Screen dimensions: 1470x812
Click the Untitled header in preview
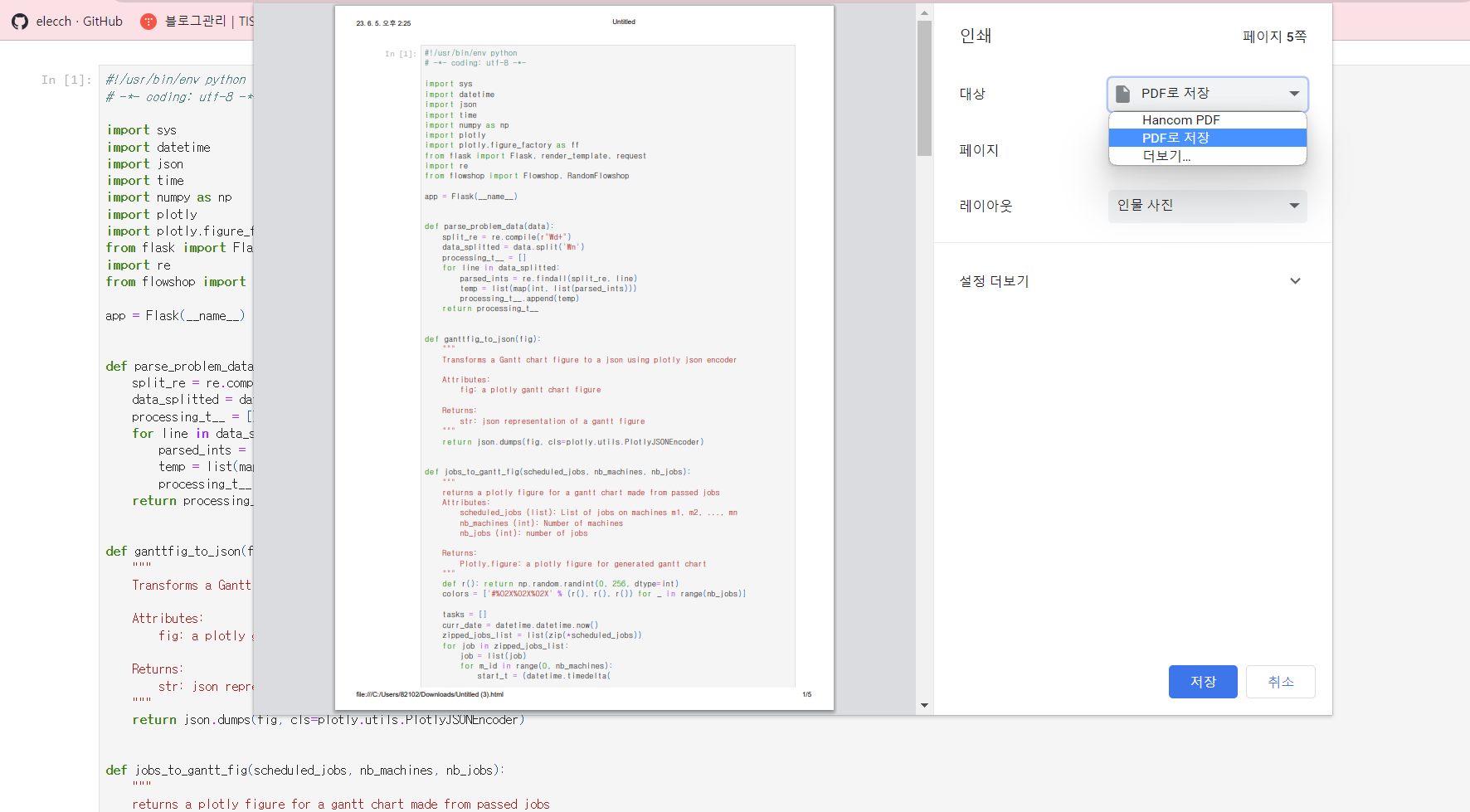624,22
